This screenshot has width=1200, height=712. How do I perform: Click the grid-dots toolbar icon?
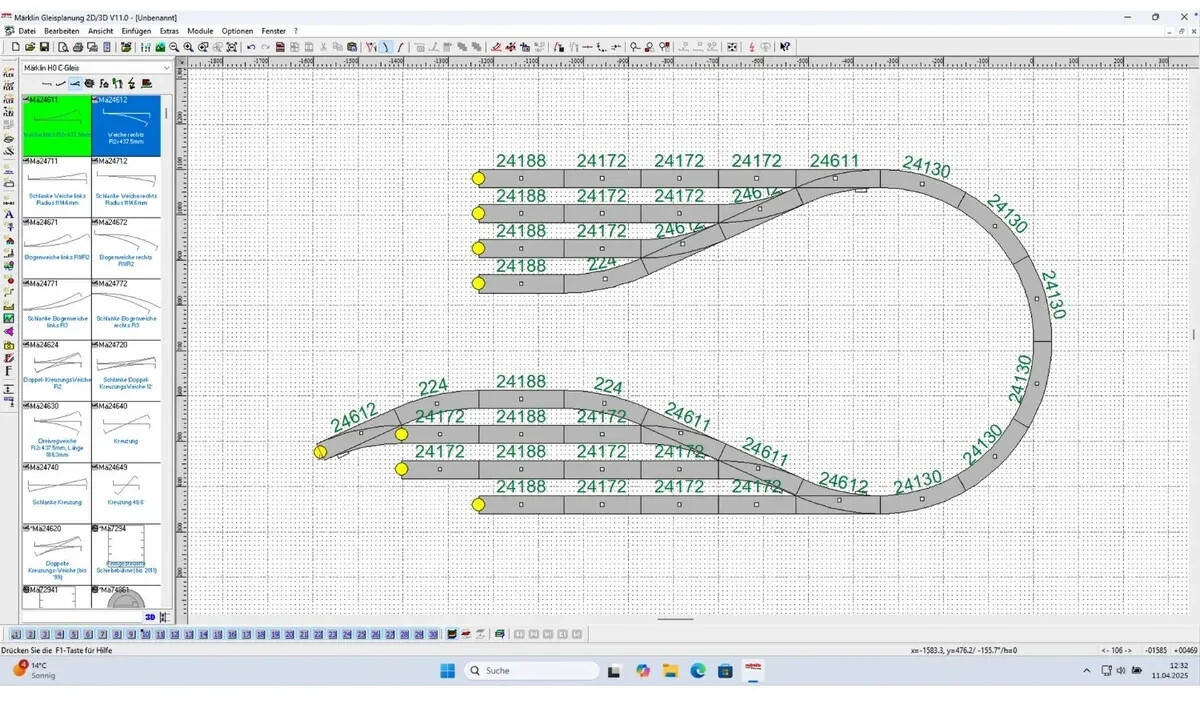click(731, 47)
